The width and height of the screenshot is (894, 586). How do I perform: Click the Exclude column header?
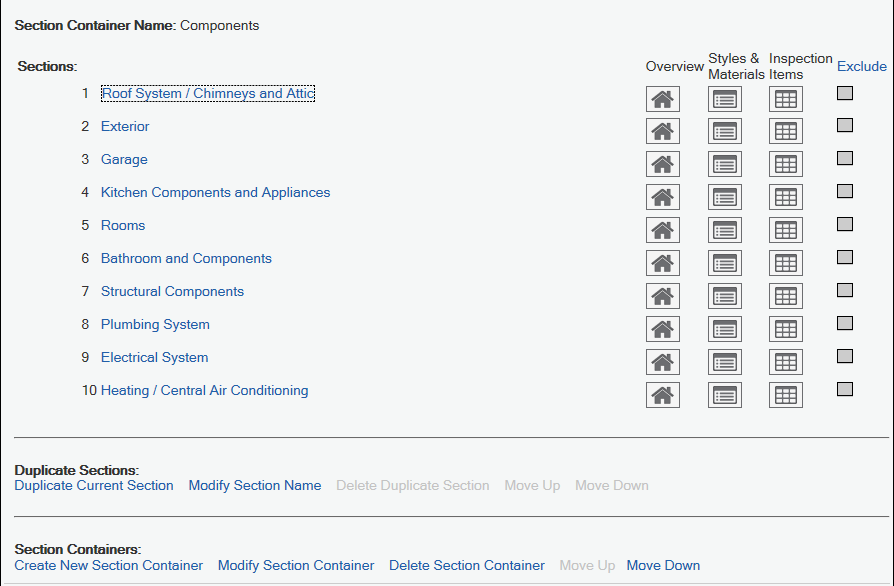point(861,67)
